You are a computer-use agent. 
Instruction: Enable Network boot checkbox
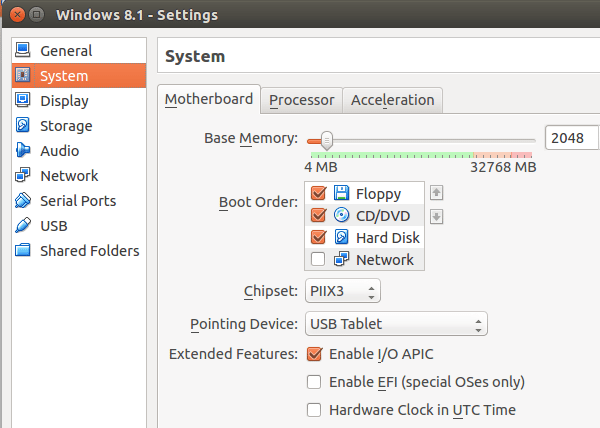coord(318,259)
